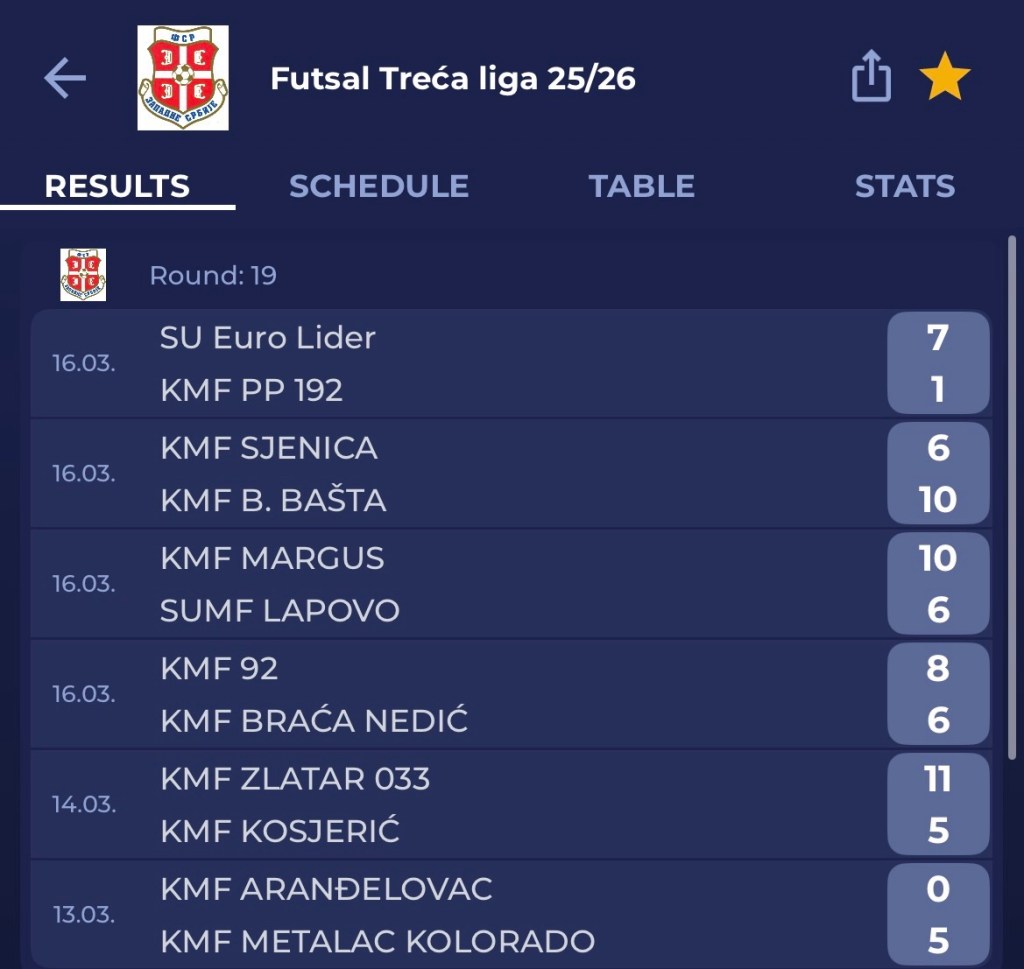Viewport: 1024px width, 969px height.
Task: Open KMF SJENICA vs KMF B. BAŠTA match
Action: click(x=450, y=473)
